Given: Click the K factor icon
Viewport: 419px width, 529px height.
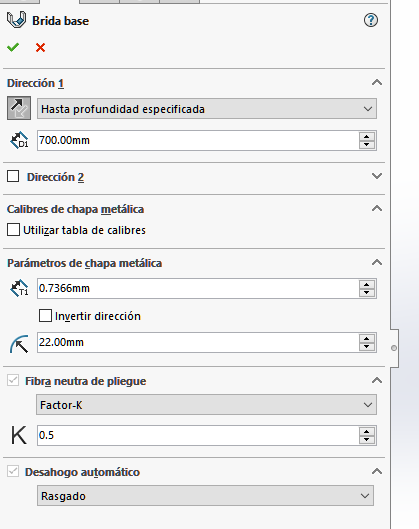Looking at the screenshot, I should tap(19, 435).
